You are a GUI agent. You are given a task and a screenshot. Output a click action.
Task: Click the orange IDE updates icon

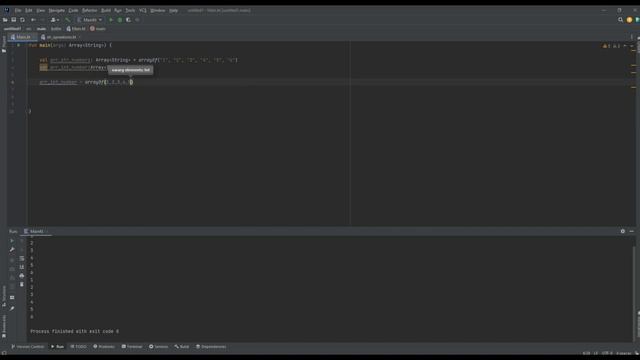(629, 20)
